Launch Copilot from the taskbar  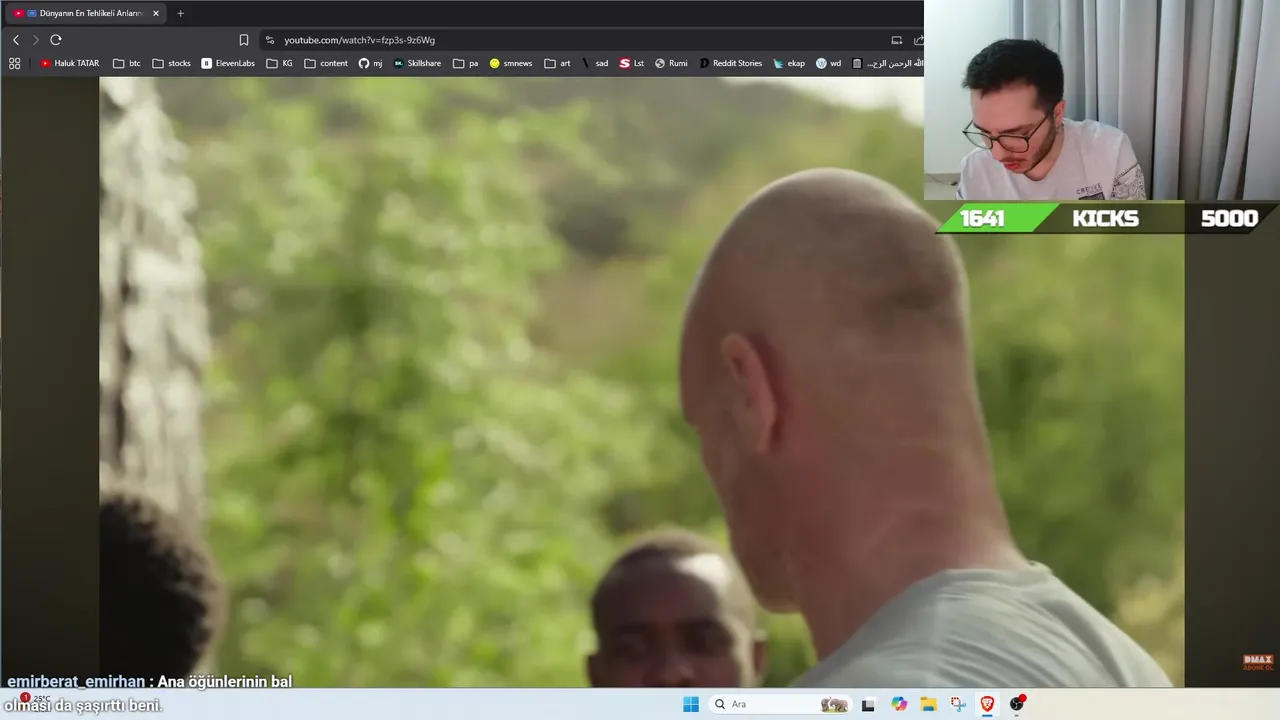pos(899,704)
